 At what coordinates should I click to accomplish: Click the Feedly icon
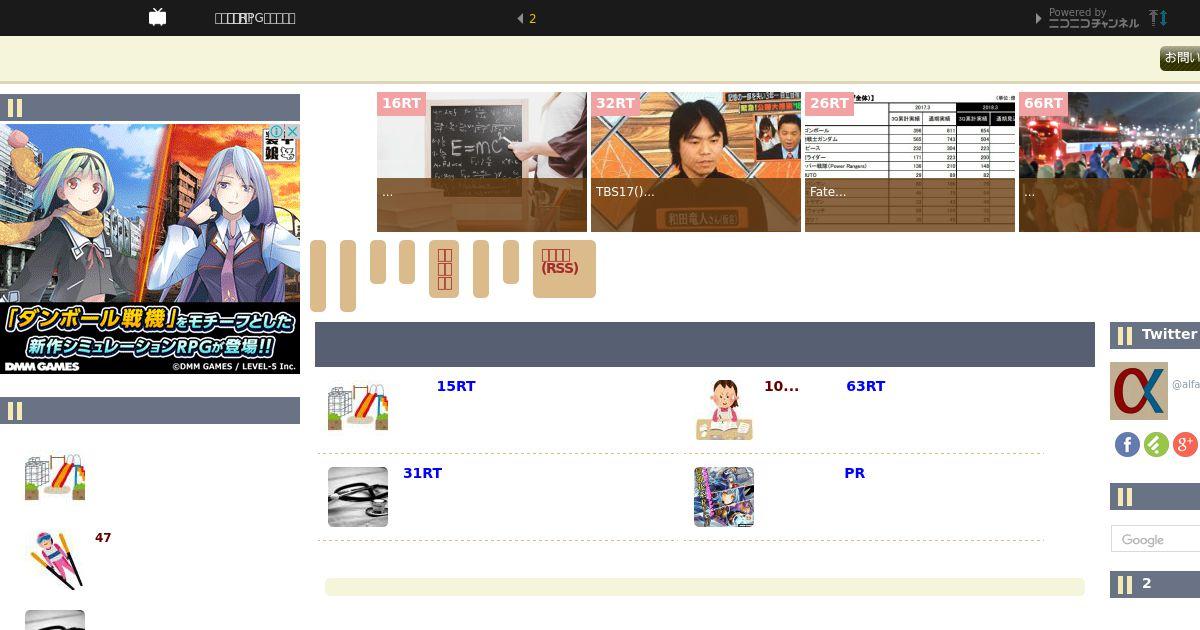point(1156,445)
